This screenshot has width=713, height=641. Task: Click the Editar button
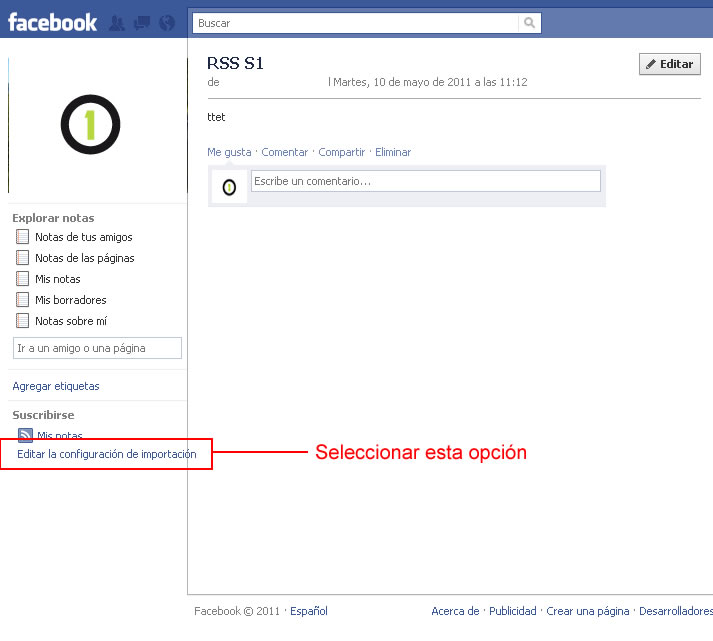click(670, 64)
